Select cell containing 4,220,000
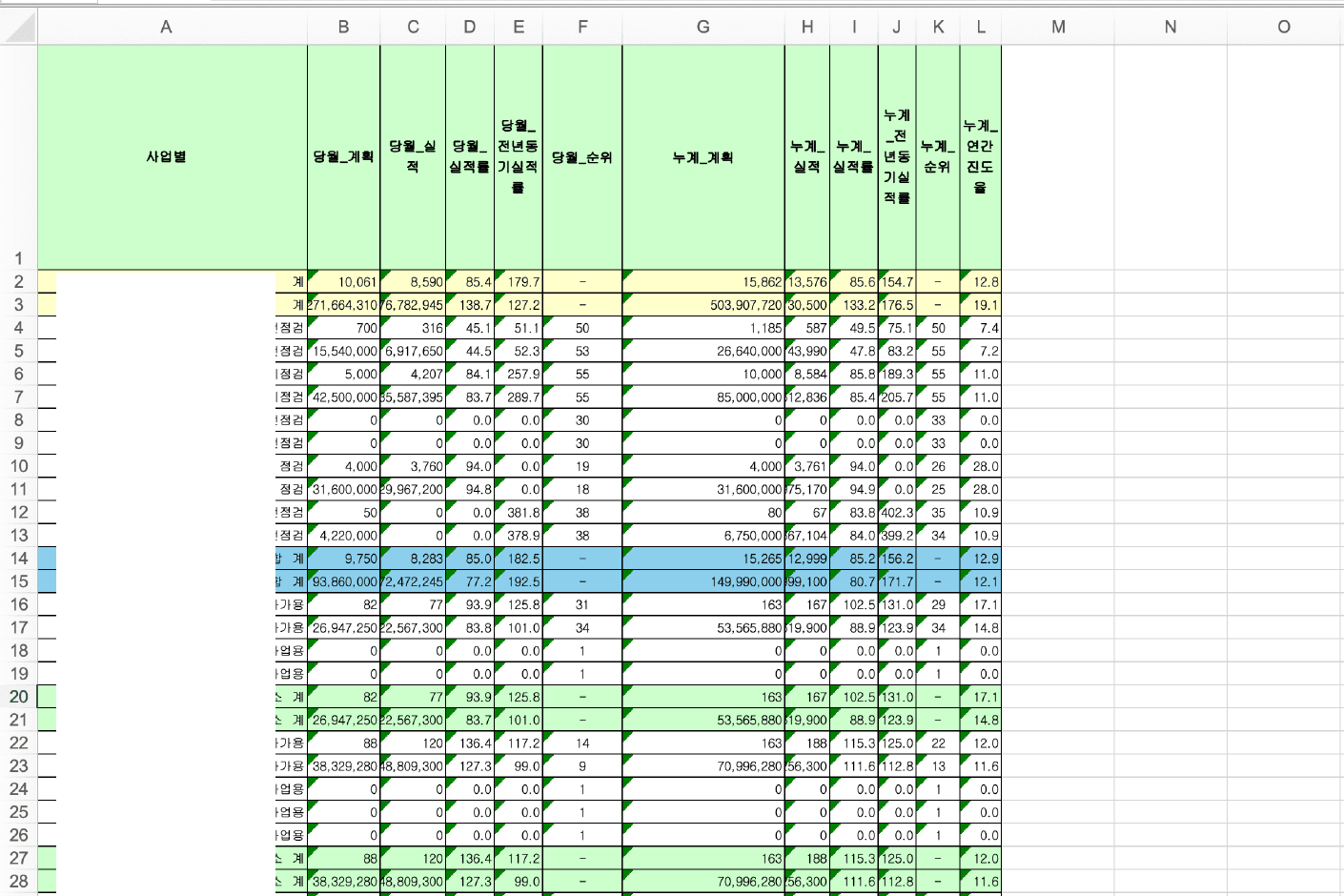Screen dimensions: 1344x896 click(x=343, y=536)
